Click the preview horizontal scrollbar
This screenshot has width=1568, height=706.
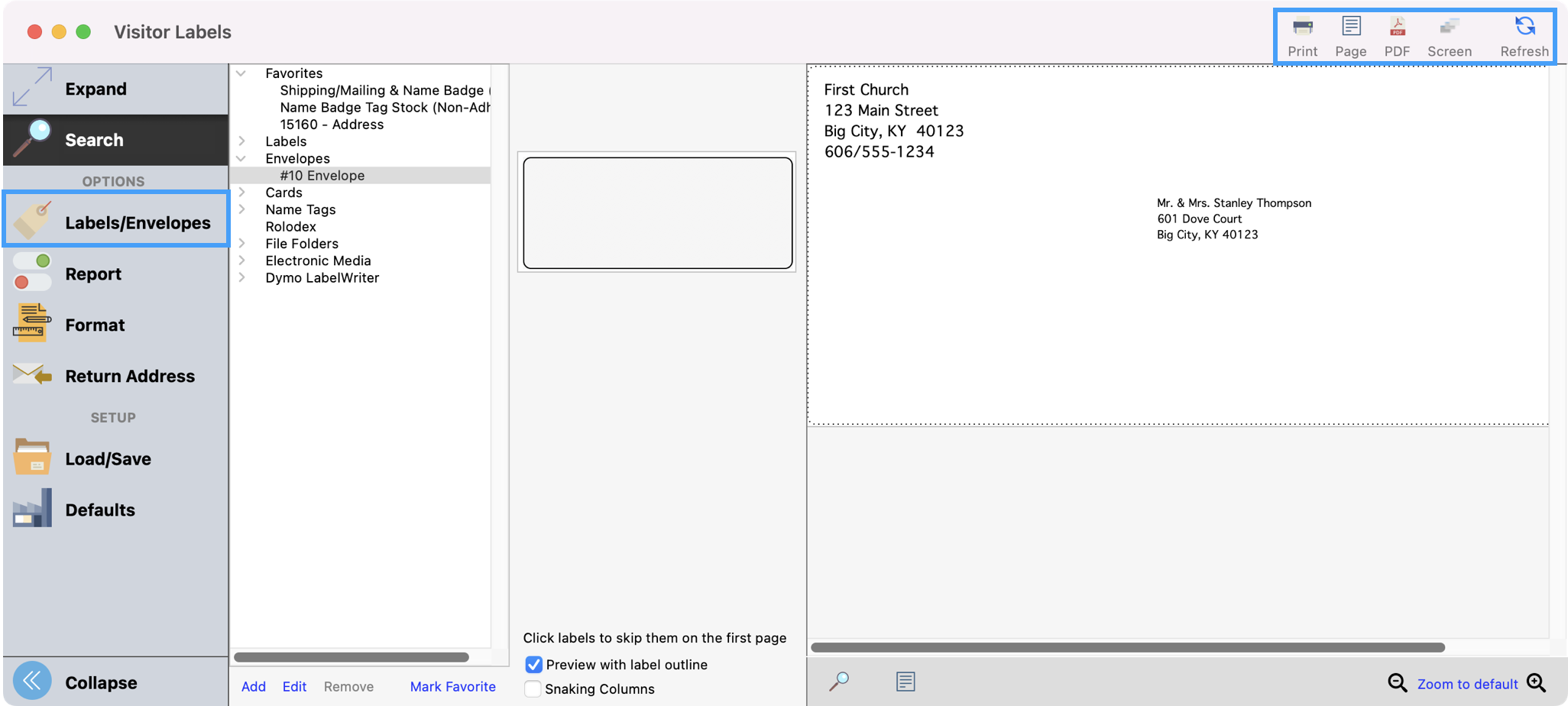[1127, 648]
